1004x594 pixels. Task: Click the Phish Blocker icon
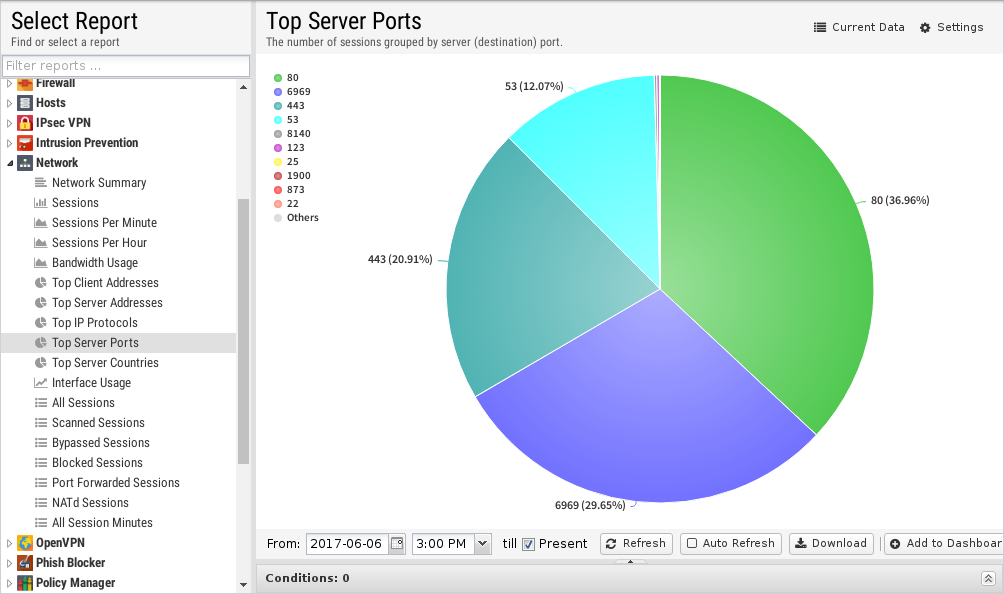pos(25,563)
